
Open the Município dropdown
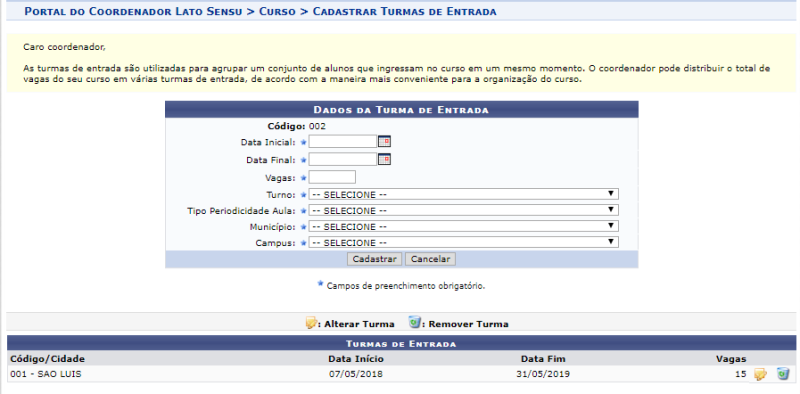(463, 226)
